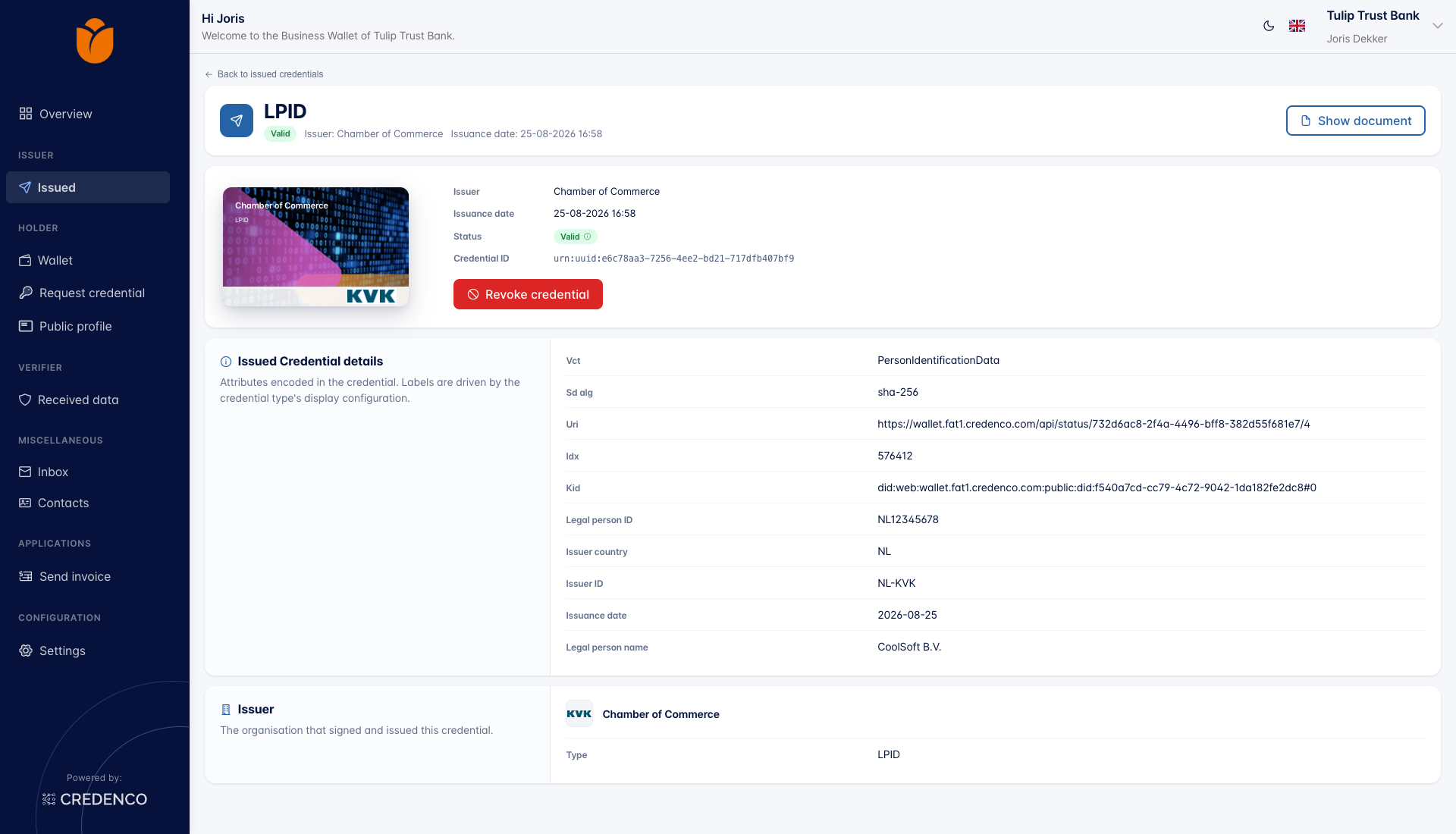The height and width of the screenshot is (834, 1456).
Task: Select Issued in the sidebar
Action: coord(88,187)
